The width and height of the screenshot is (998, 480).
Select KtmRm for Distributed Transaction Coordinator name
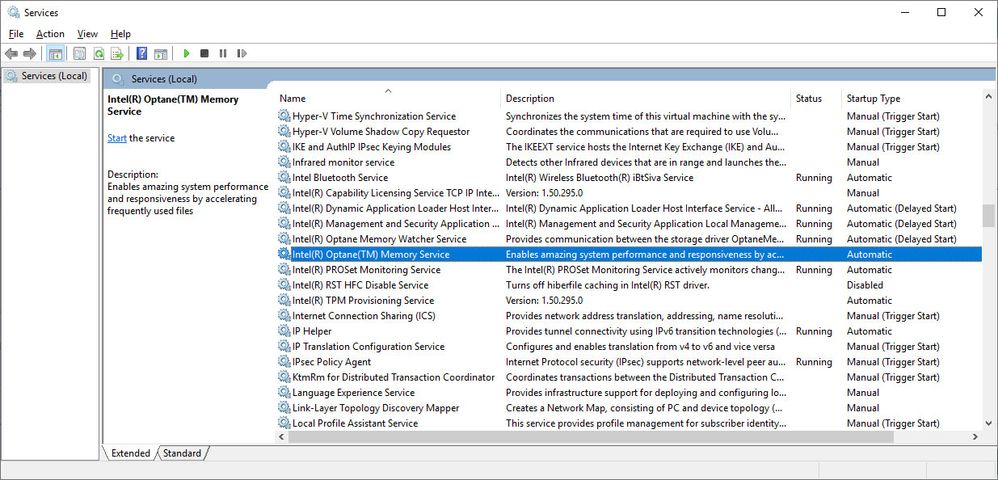(393, 377)
